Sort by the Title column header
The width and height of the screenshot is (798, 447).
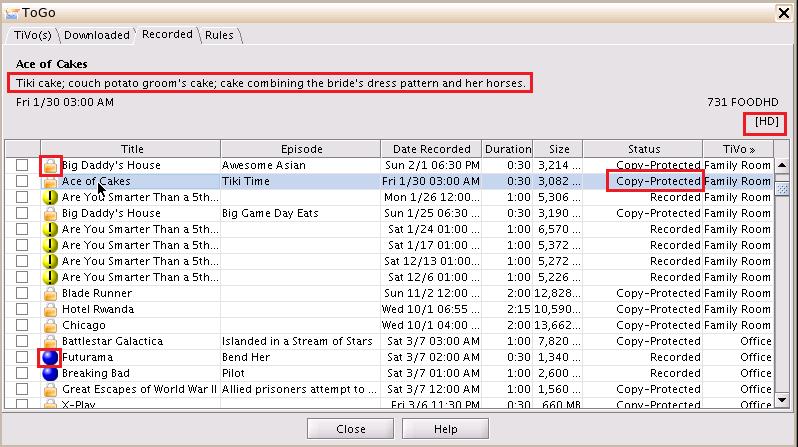coord(131,149)
